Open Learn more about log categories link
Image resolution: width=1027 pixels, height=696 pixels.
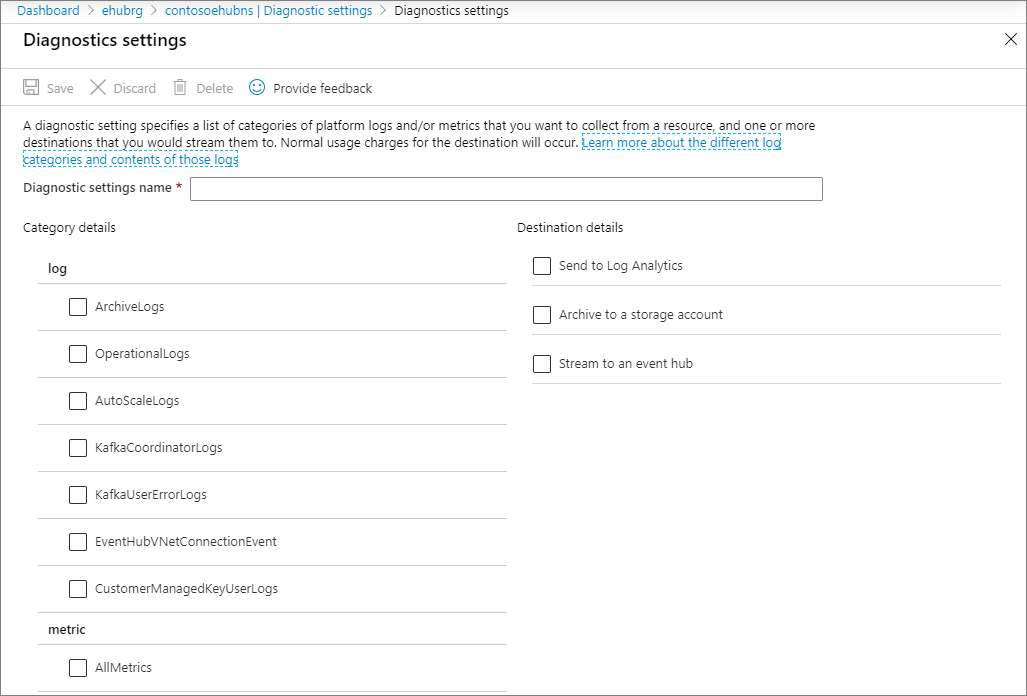point(680,143)
